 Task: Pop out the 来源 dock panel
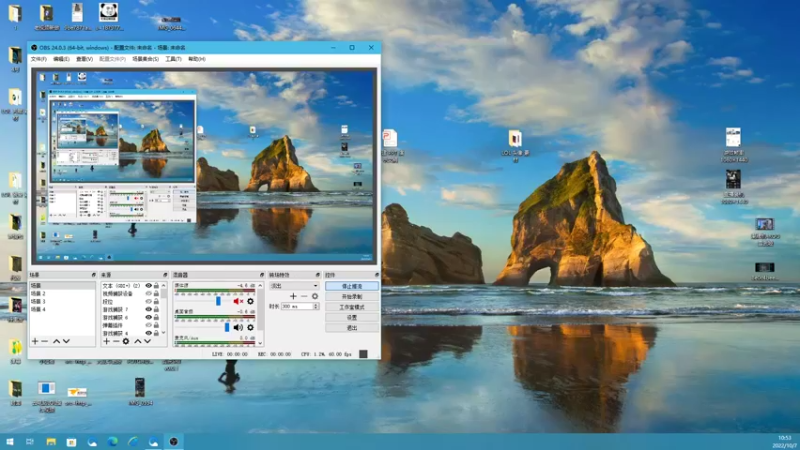click(x=165, y=275)
